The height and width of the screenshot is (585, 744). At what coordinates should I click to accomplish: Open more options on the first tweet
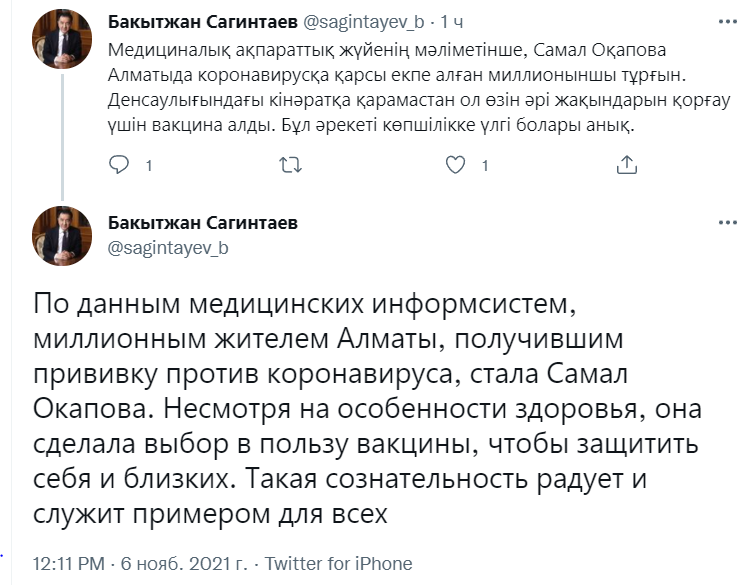tap(723, 21)
